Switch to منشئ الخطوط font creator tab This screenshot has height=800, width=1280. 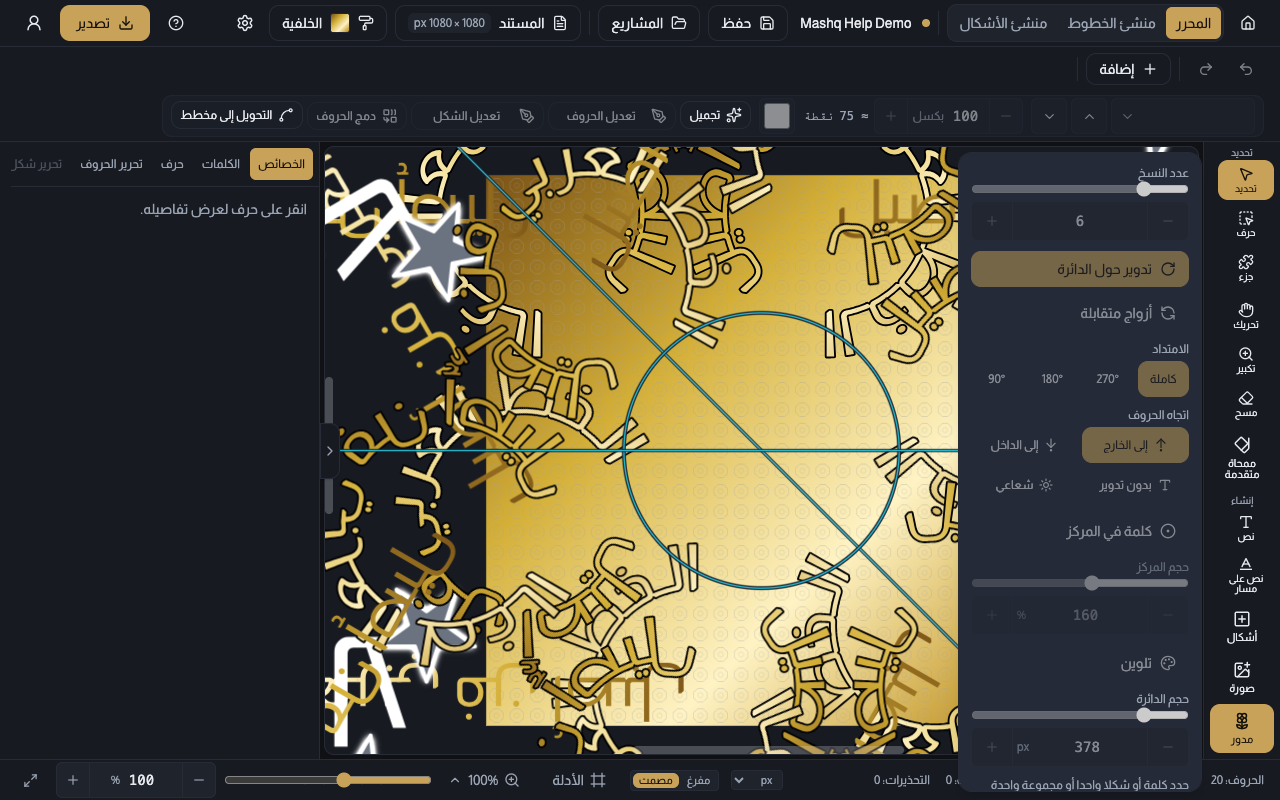click(1111, 23)
